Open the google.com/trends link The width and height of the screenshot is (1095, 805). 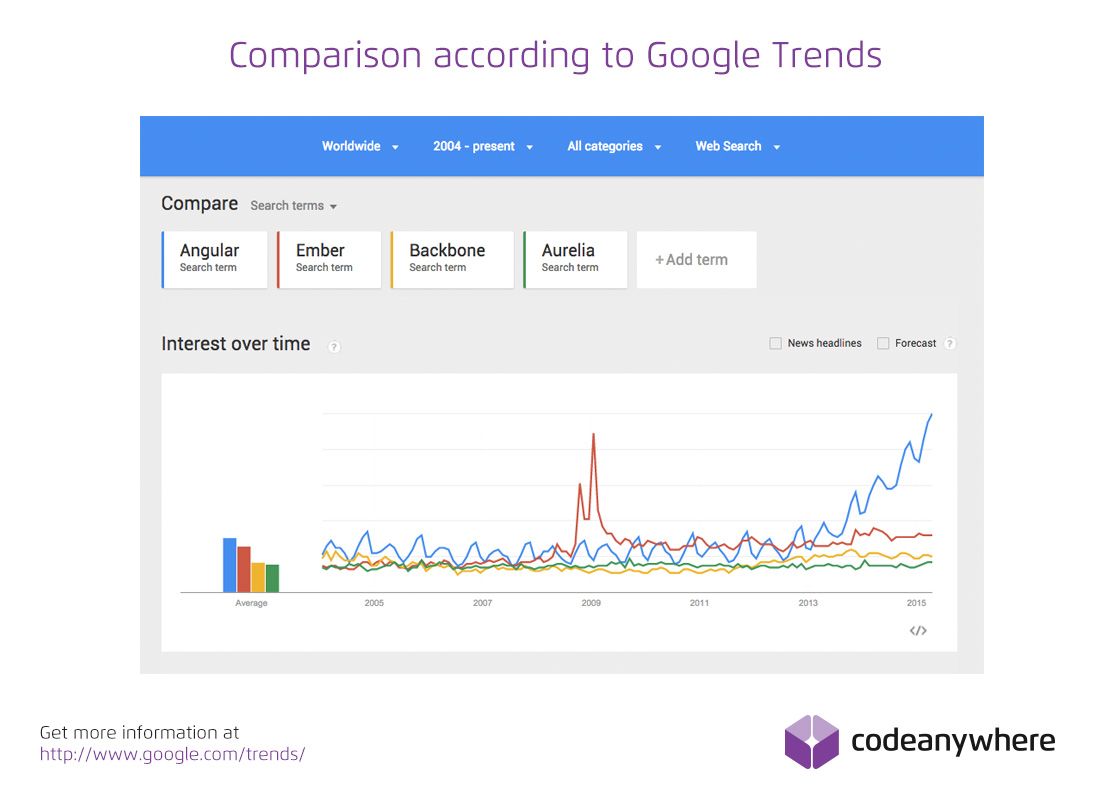tap(172, 754)
